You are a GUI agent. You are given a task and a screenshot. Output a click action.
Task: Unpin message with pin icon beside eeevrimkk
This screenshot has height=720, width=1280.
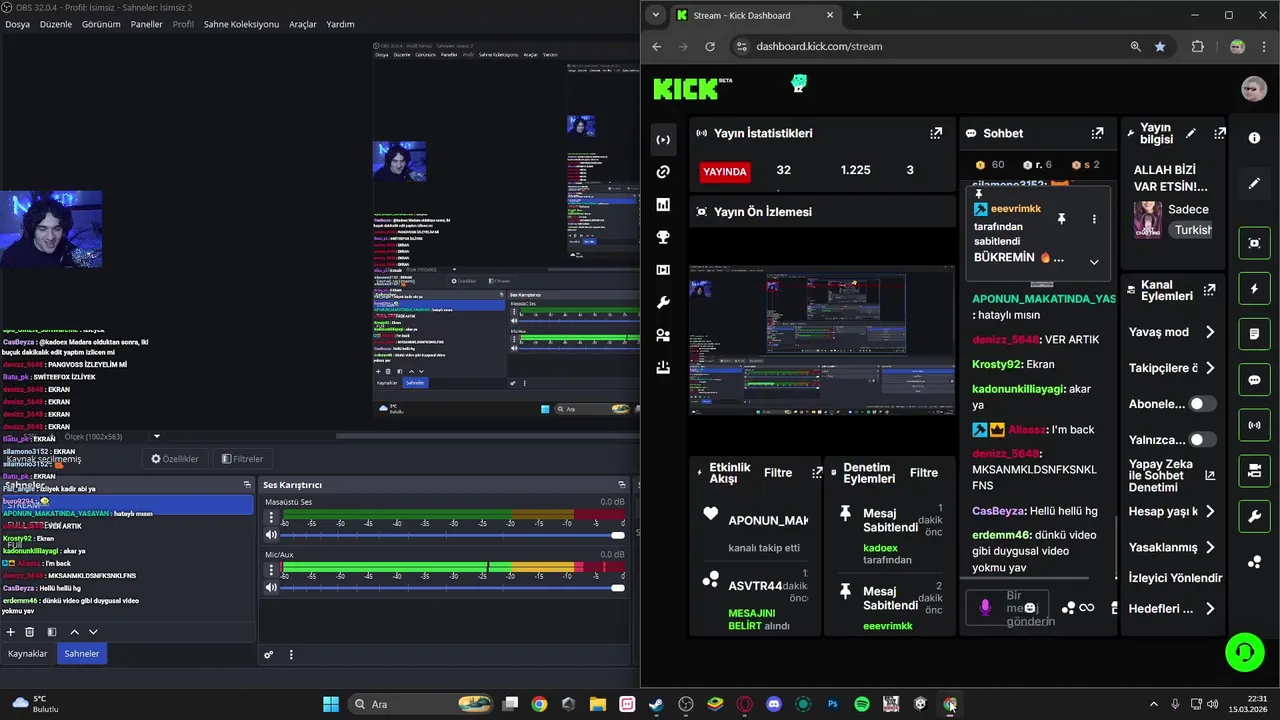coord(1061,218)
